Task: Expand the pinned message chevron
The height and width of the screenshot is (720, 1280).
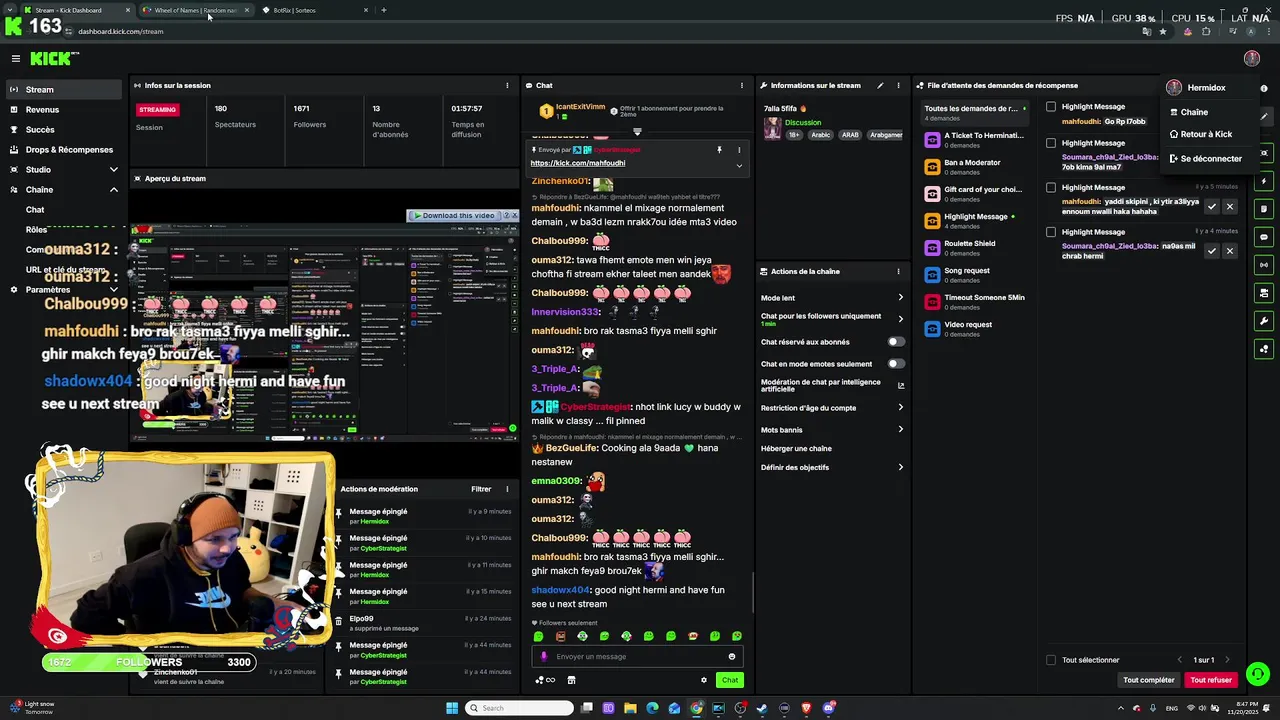Action: pyautogui.click(x=739, y=166)
